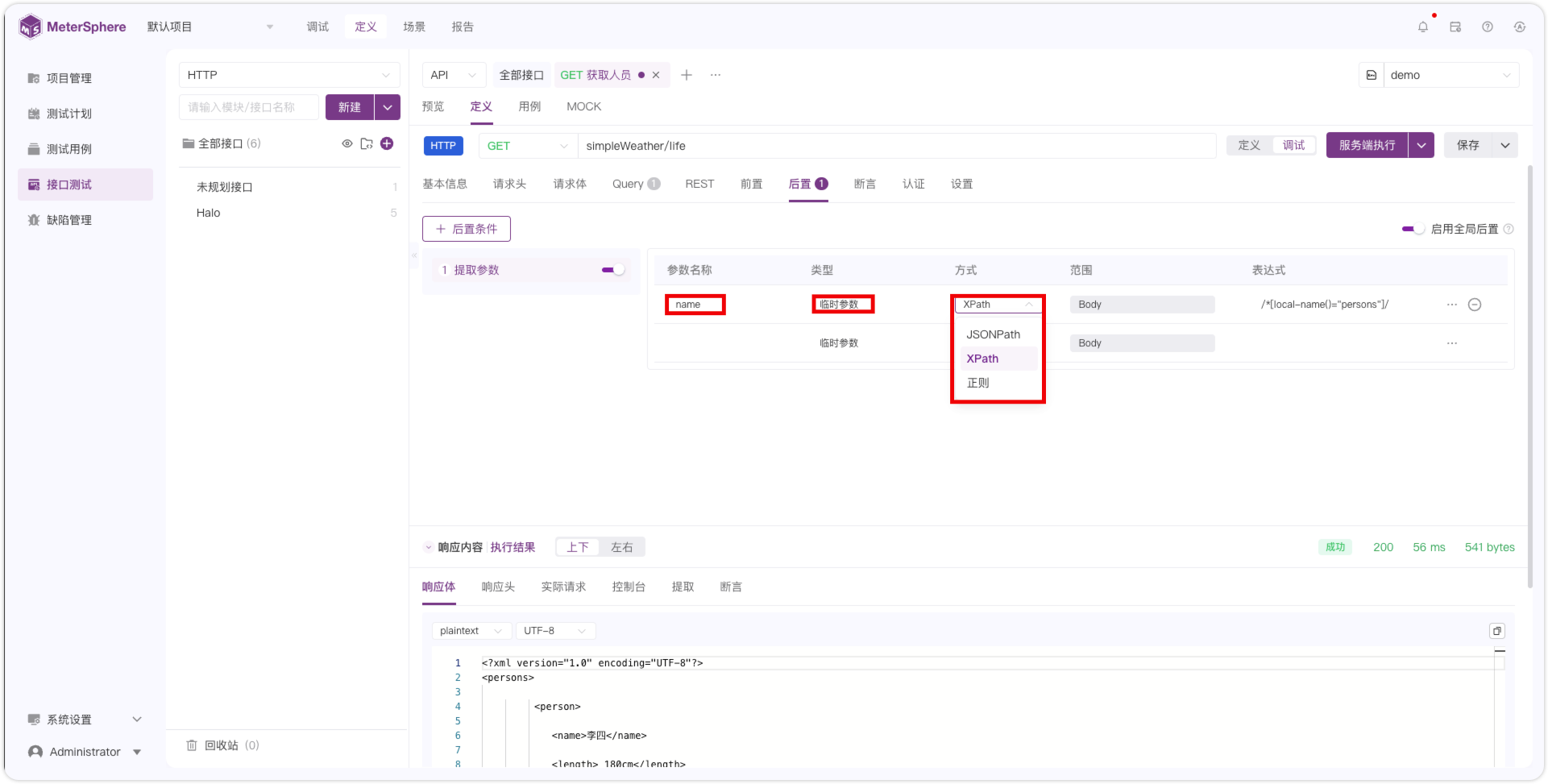Viewport: 1548px width, 784px height.
Task: Click the user avatar icon top right
Action: (1520, 27)
